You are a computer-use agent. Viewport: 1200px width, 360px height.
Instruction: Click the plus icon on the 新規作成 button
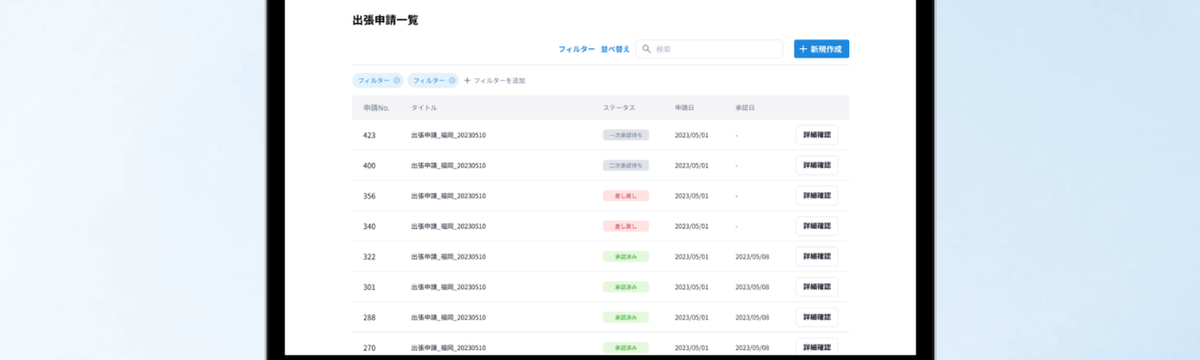[803, 49]
